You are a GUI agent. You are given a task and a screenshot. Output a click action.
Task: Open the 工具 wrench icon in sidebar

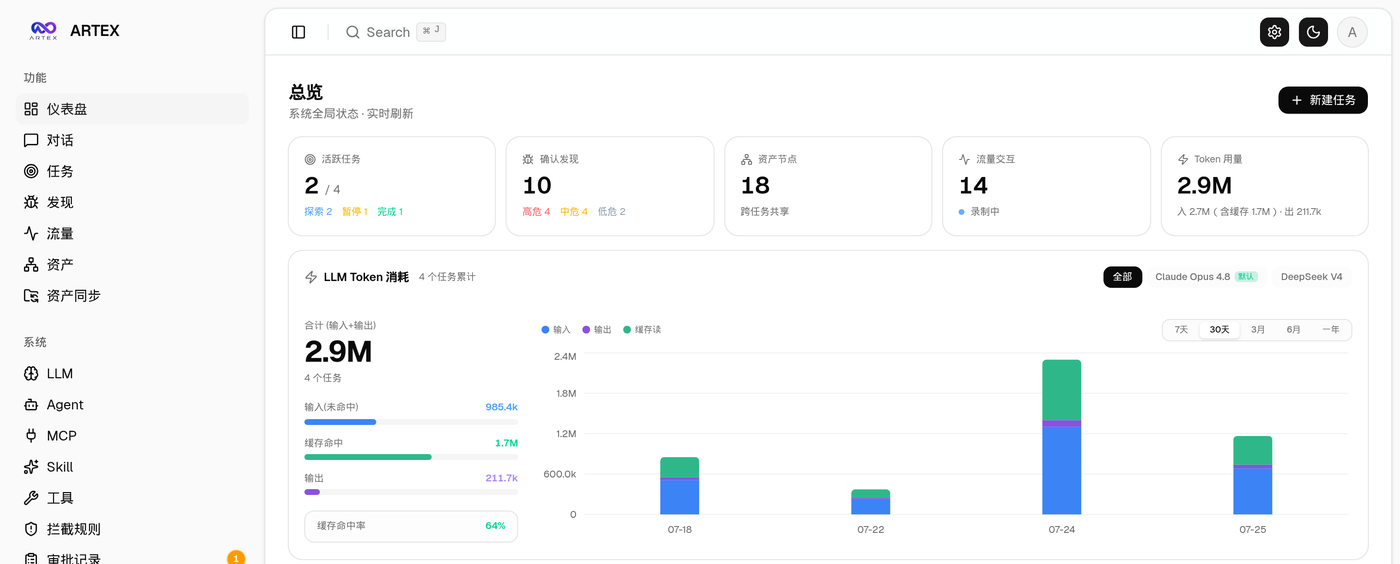click(31, 497)
